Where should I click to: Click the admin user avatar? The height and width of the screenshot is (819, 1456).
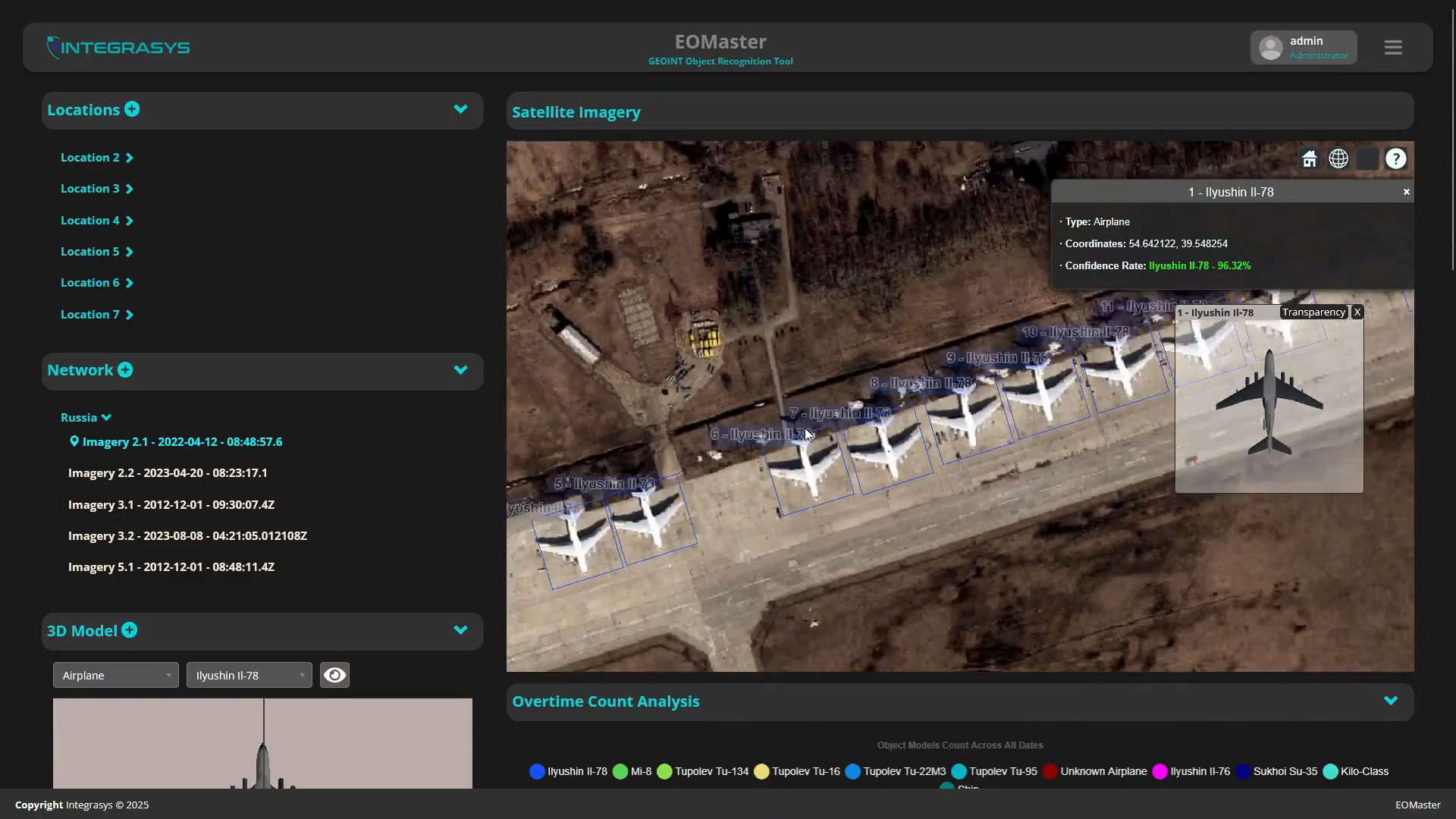[x=1271, y=48]
